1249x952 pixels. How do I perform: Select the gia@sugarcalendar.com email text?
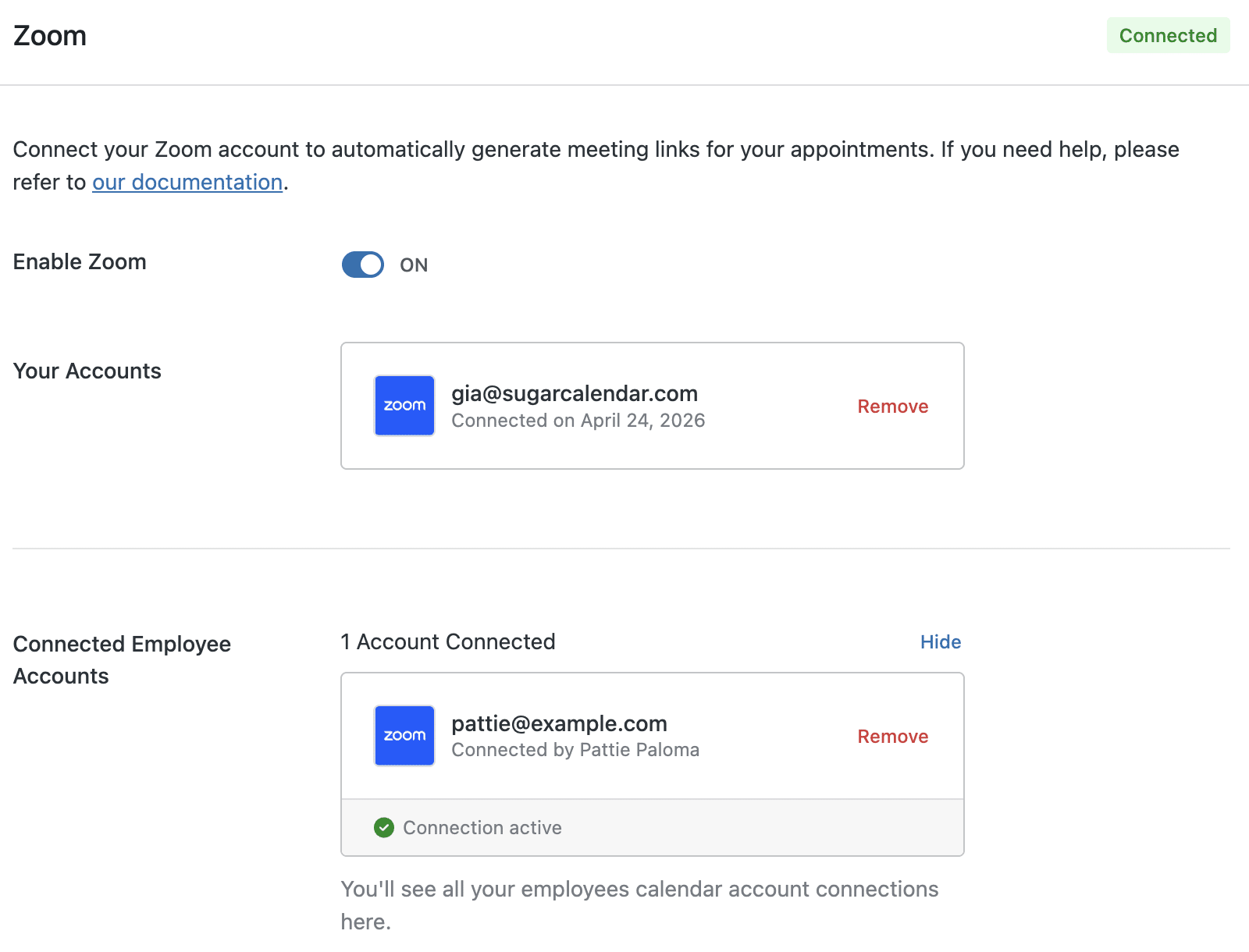click(x=575, y=393)
